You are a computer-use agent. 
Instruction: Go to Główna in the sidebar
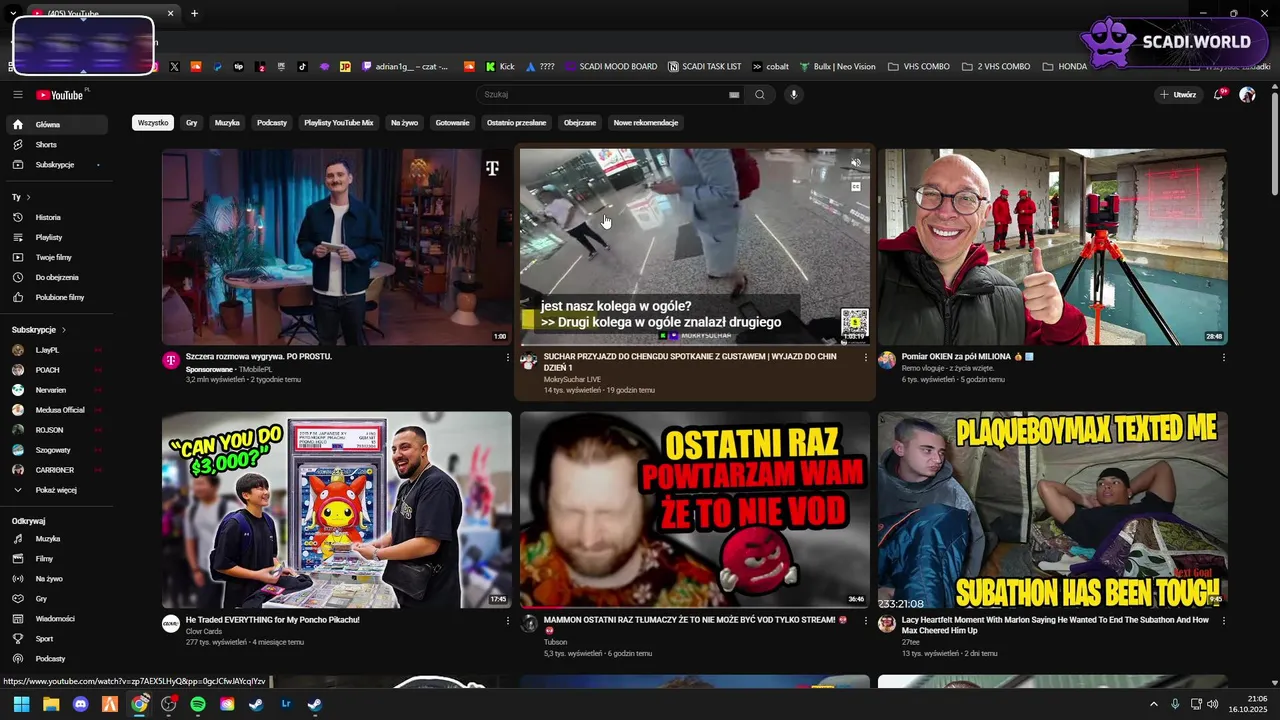click(x=56, y=125)
